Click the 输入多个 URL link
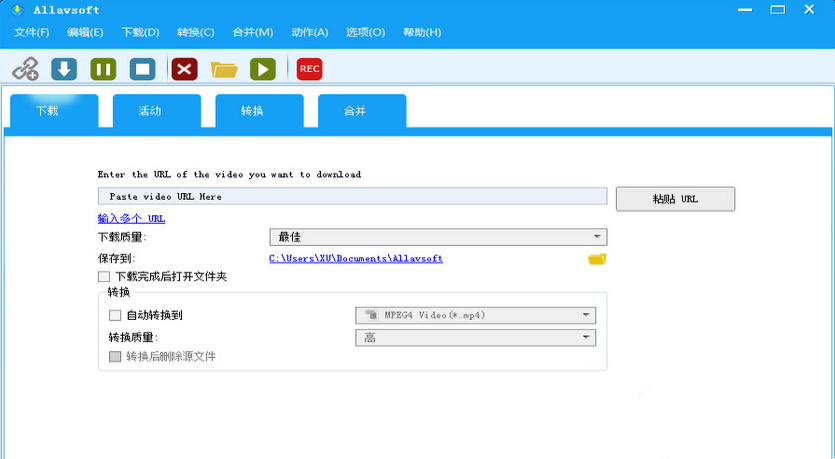Viewport: 835px width, 459px height. coord(132,219)
